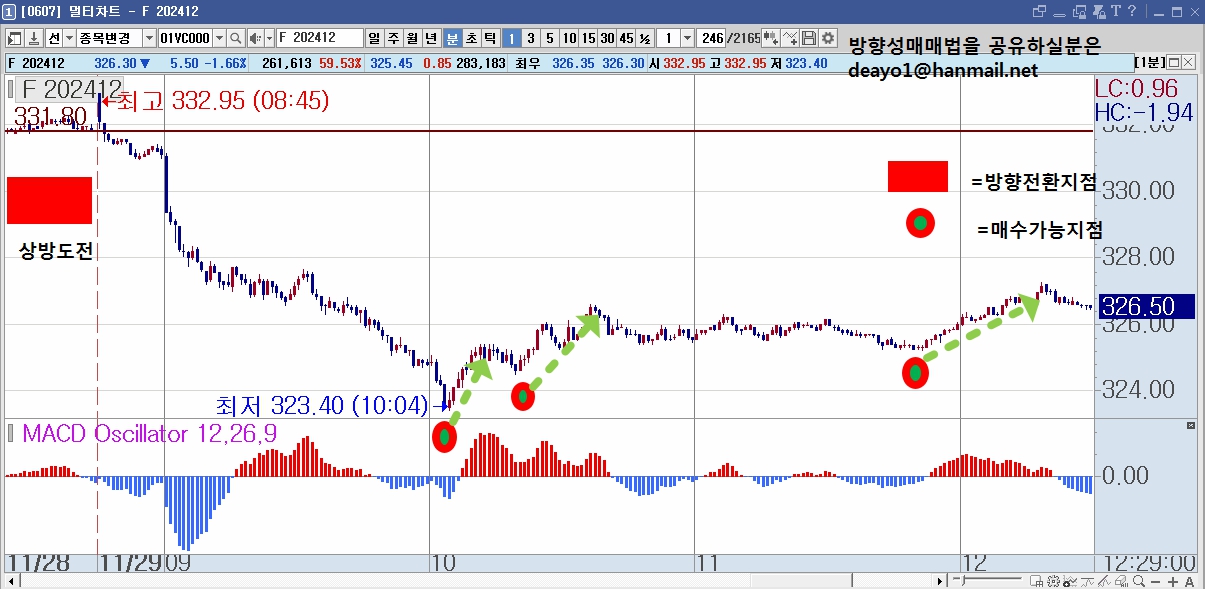
Task: Open chart settings gear icon in toolbar
Action: point(827,38)
